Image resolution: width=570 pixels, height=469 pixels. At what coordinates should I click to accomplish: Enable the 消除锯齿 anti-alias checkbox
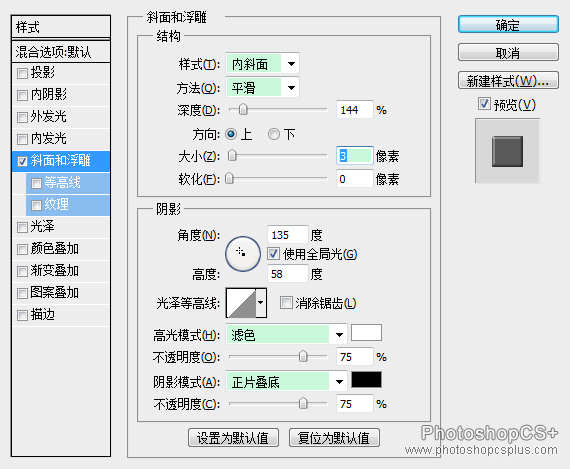click(286, 302)
